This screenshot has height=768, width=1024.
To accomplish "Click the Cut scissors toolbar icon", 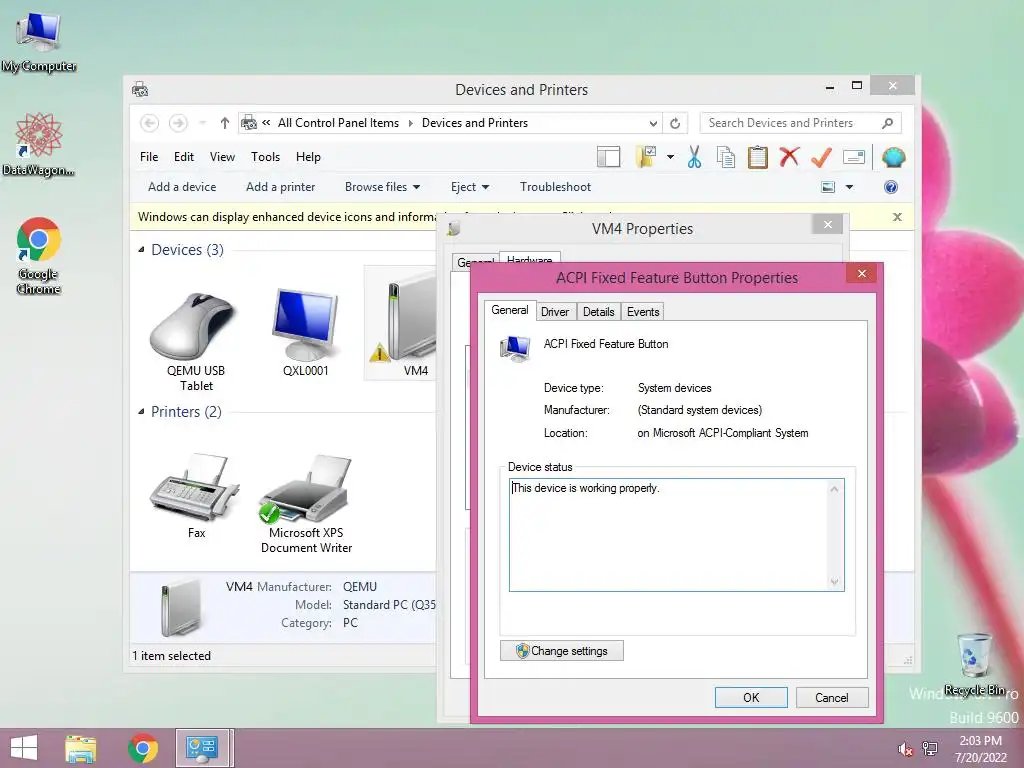I will click(694, 157).
